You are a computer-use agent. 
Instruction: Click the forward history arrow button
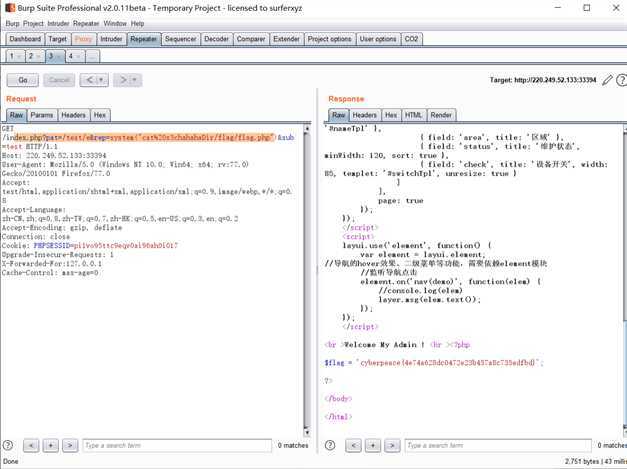click(x=123, y=80)
